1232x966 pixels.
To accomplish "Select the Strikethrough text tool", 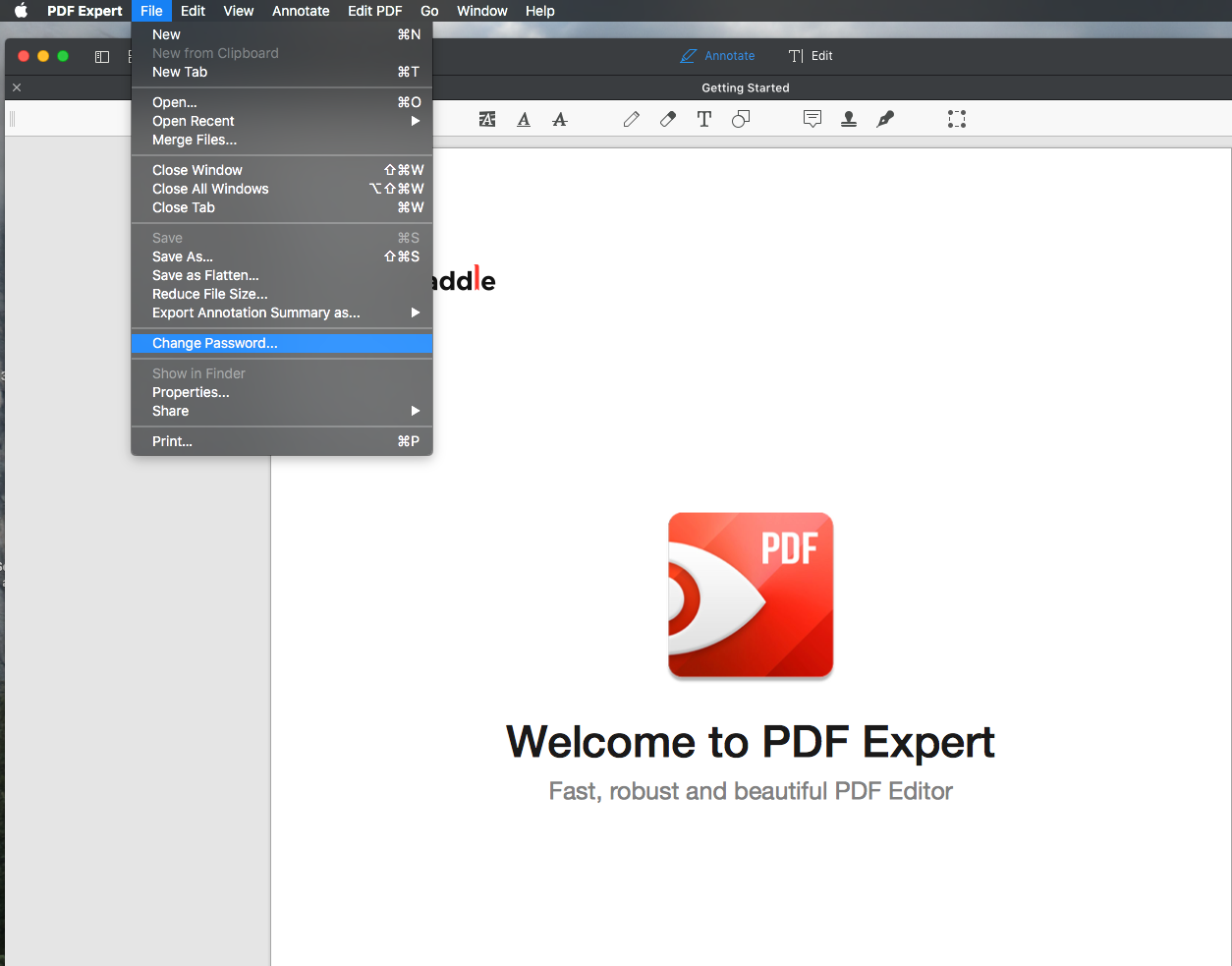I will [x=560, y=119].
